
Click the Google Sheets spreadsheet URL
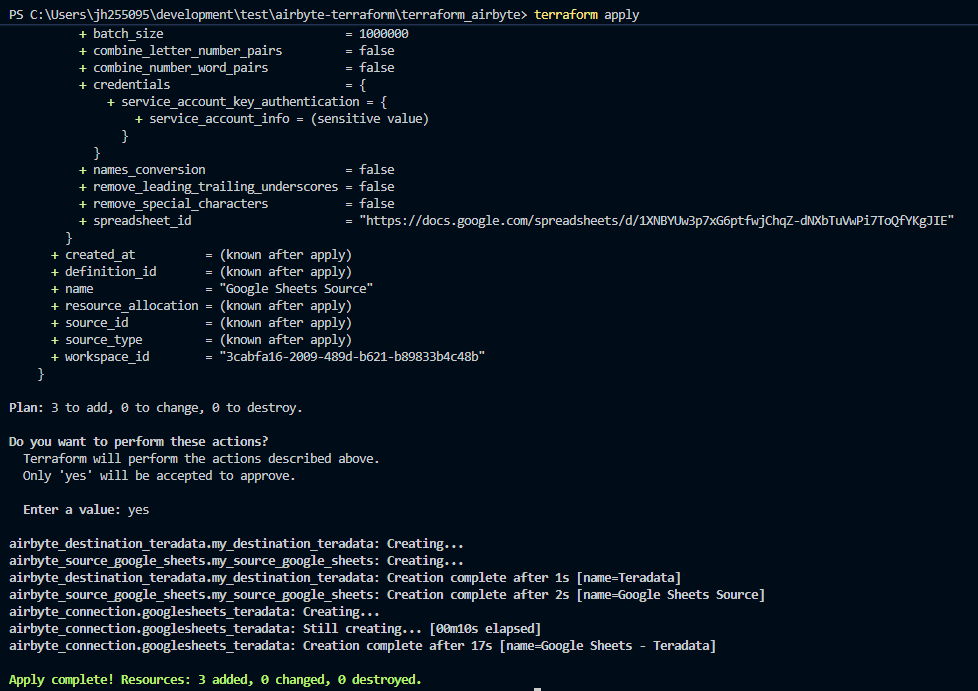657,221
